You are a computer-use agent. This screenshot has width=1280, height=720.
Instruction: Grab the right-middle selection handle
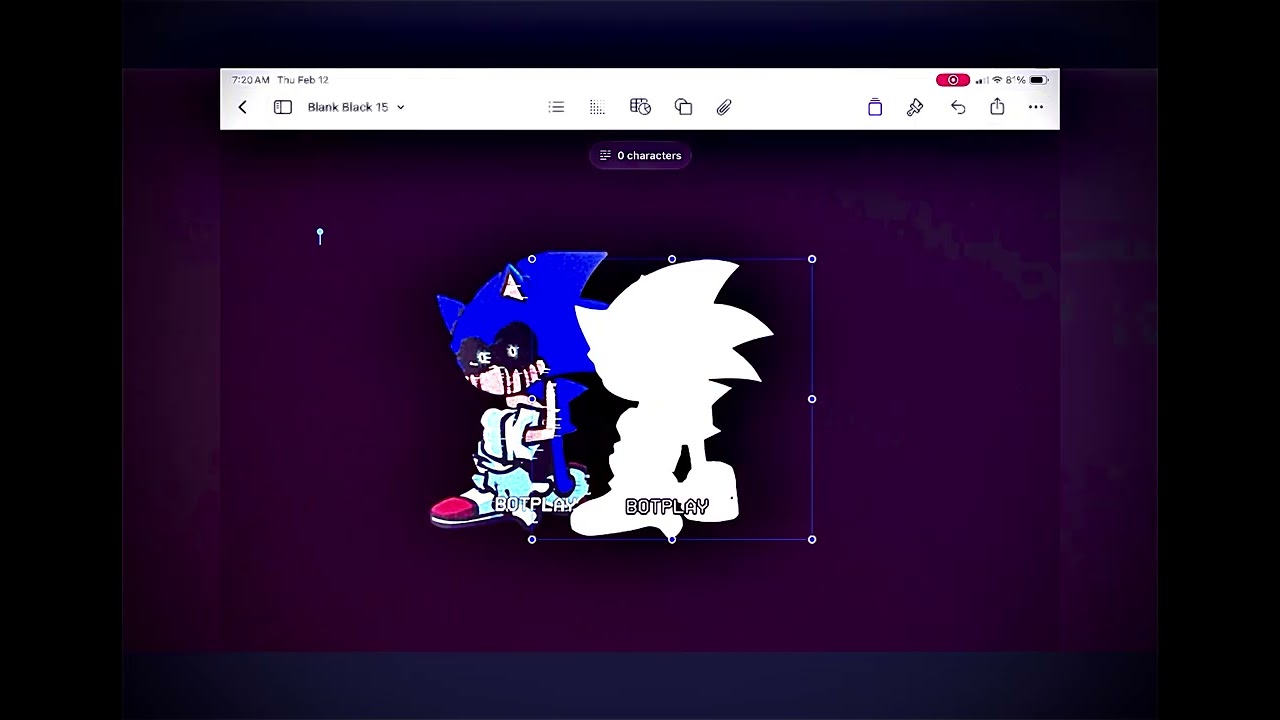point(812,399)
